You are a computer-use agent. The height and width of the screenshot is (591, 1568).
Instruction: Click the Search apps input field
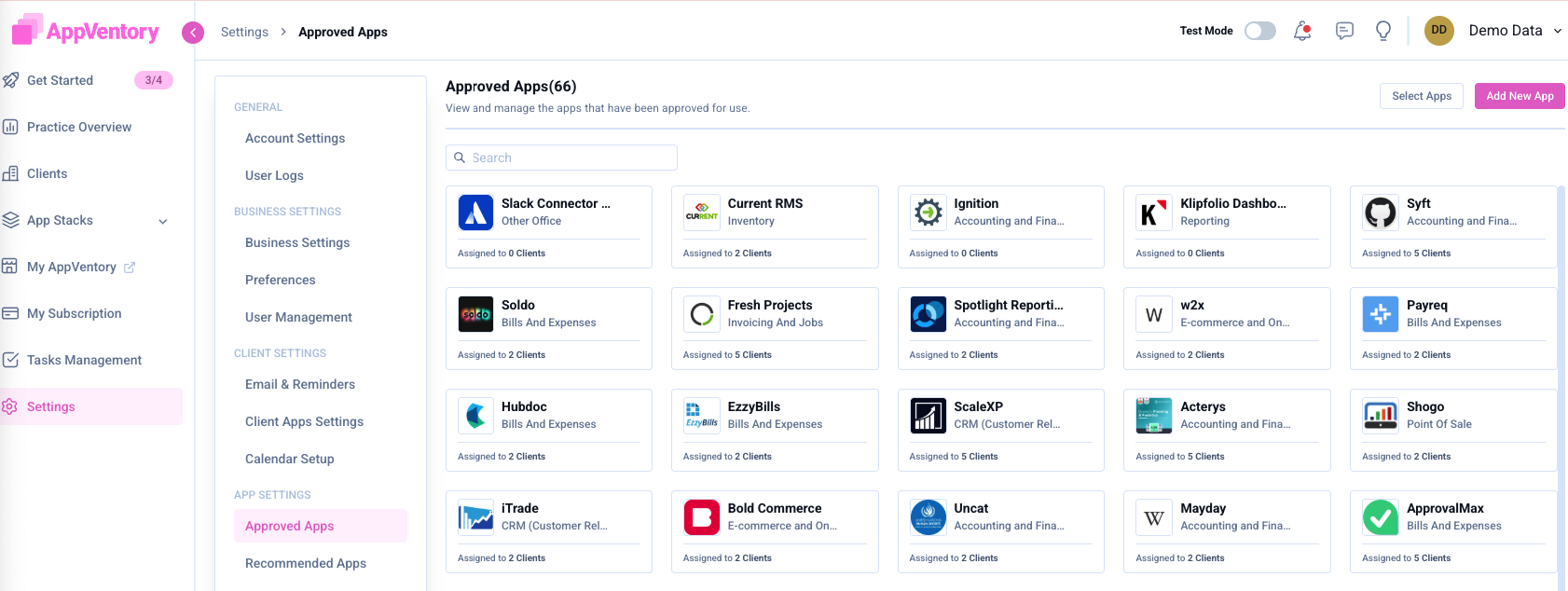pos(561,158)
